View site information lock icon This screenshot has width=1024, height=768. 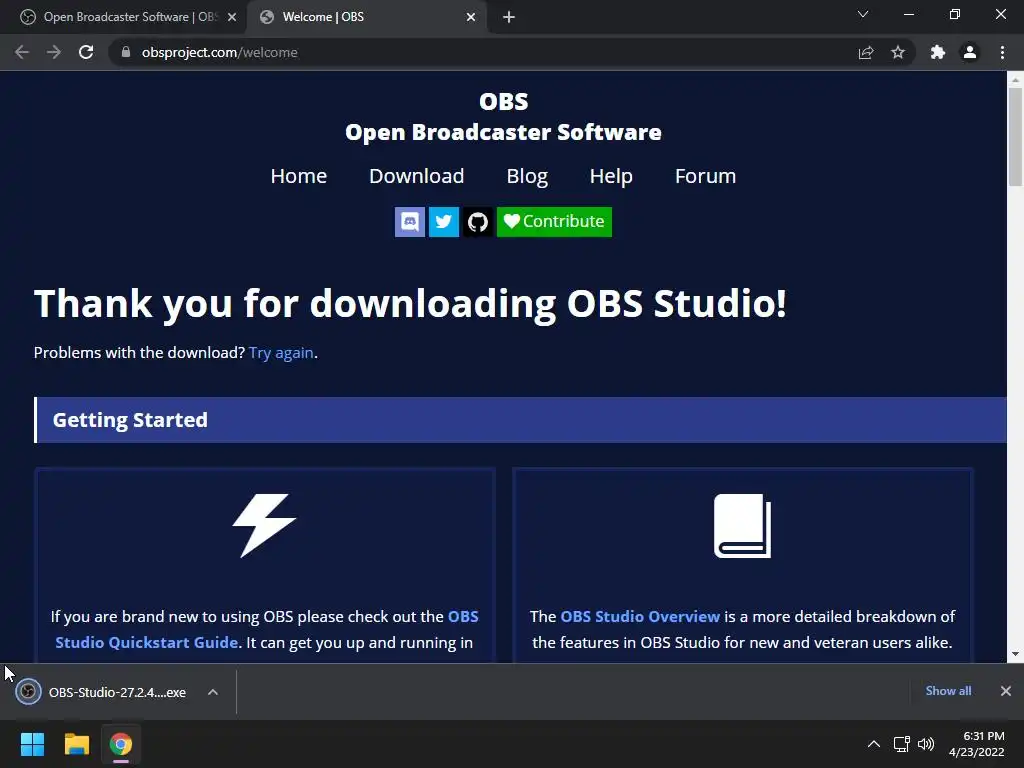(x=126, y=52)
